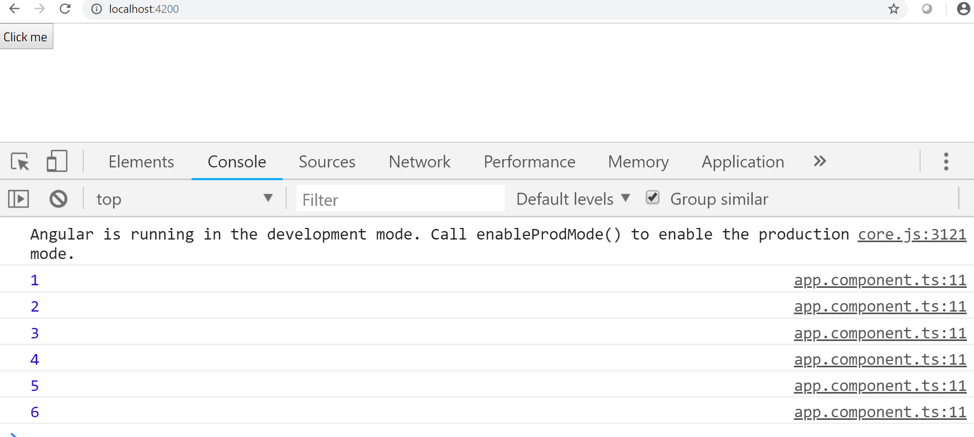The width and height of the screenshot is (974, 437).
Task: Open the Chrome profile account icon
Action: point(963,9)
